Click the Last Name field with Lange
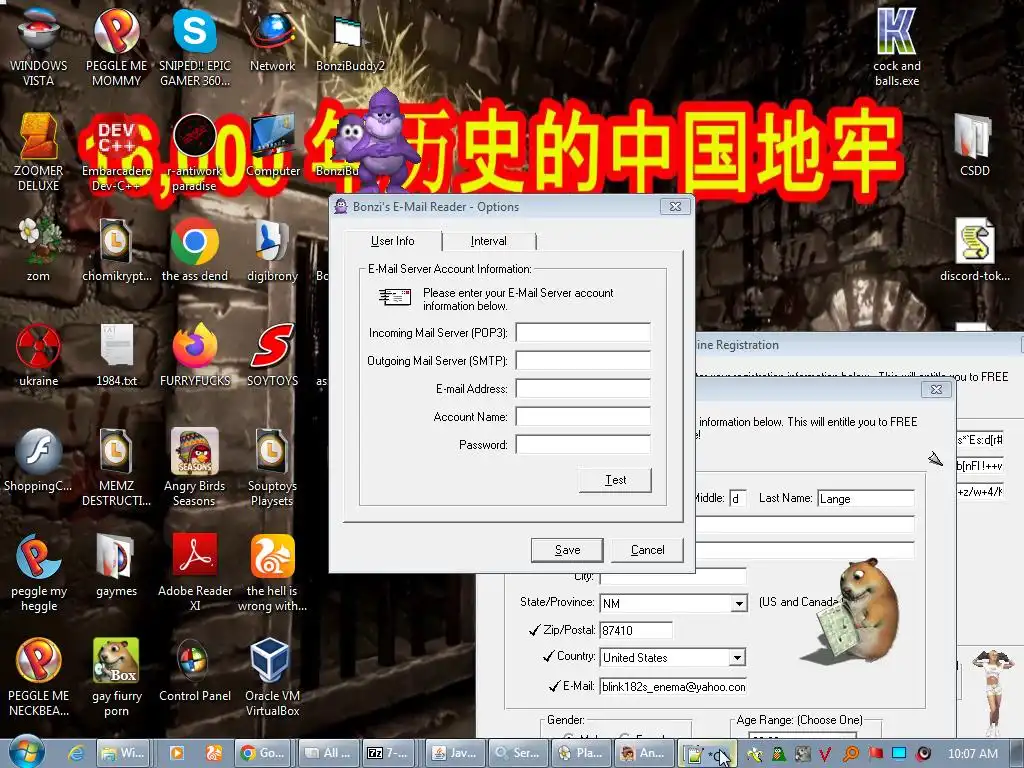Screen dimensions: 1024x768 pyautogui.click(x=866, y=498)
